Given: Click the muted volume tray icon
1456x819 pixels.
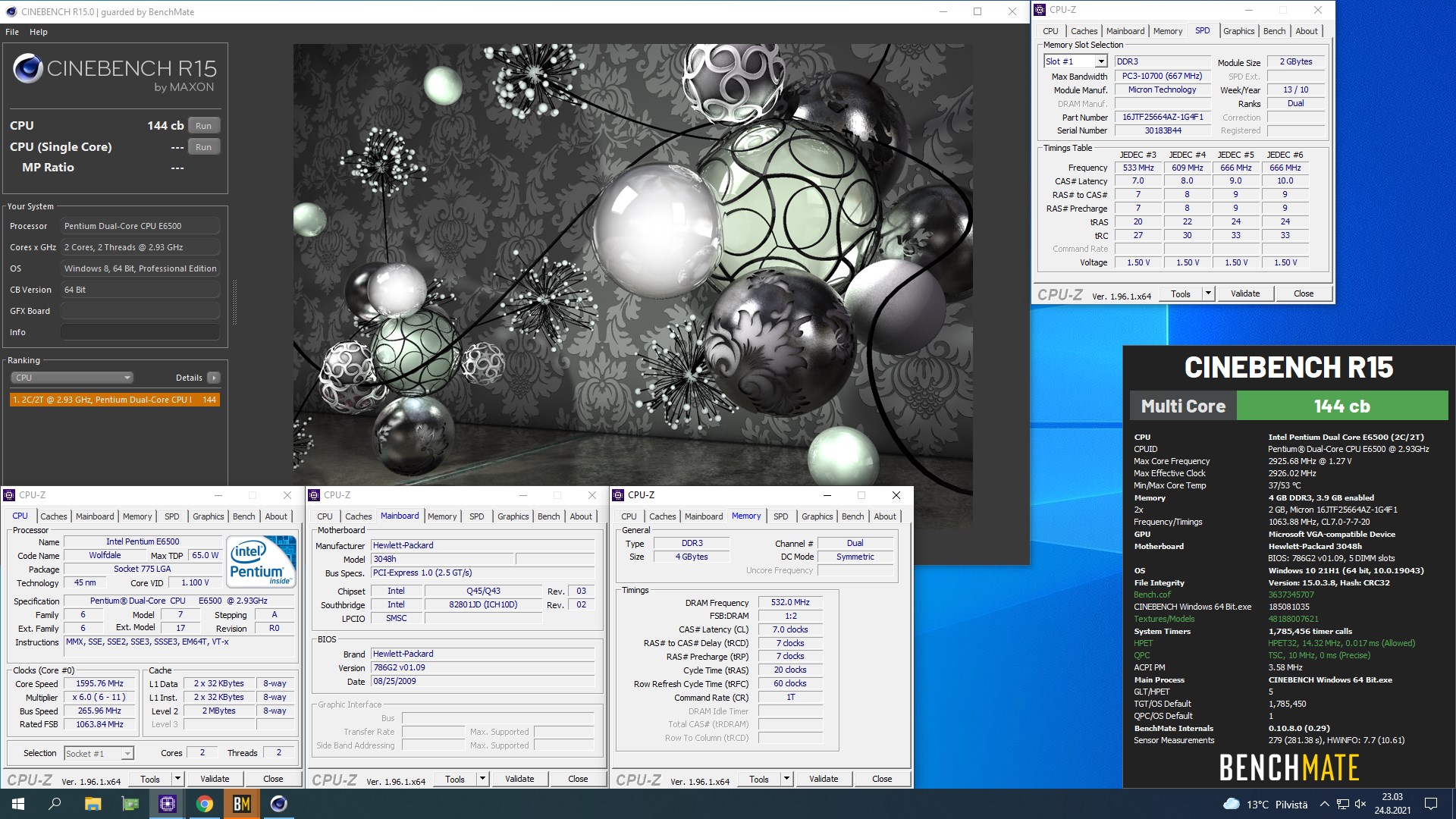Looking at the screenshot, I should coord(1360,805).
